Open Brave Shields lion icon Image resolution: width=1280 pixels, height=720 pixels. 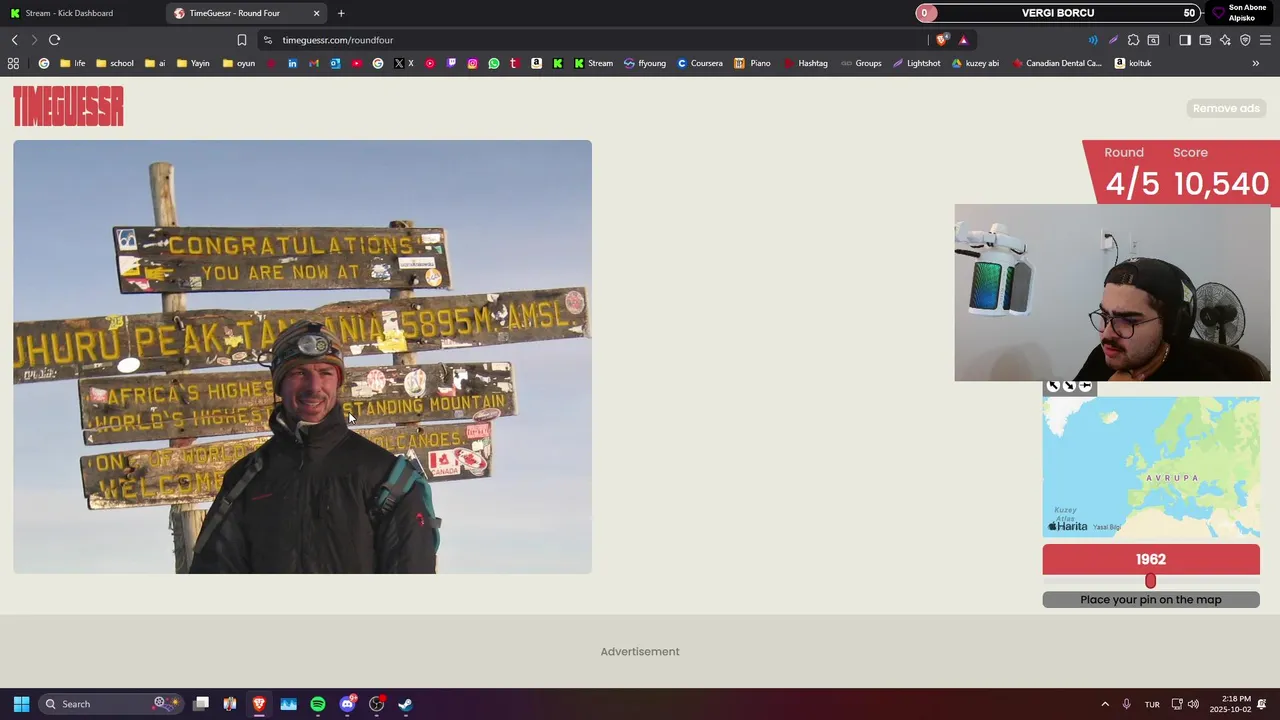click(x=941, y=40)
